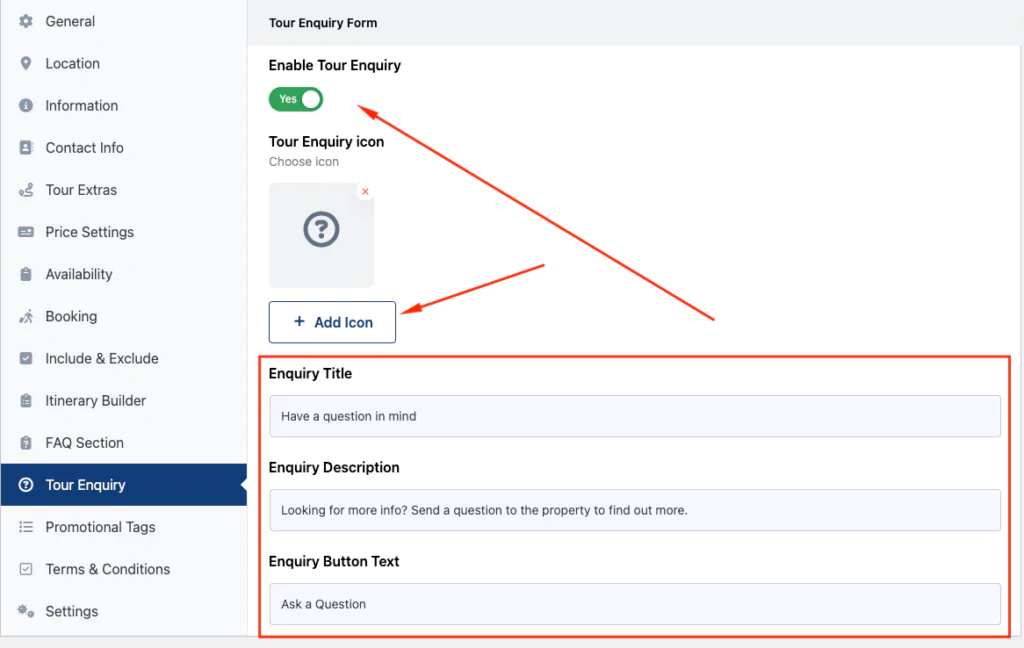Click the Booking hiker icon
Image resolution: width=1024 pixels, height=648 pixels.
coord(25,316)
